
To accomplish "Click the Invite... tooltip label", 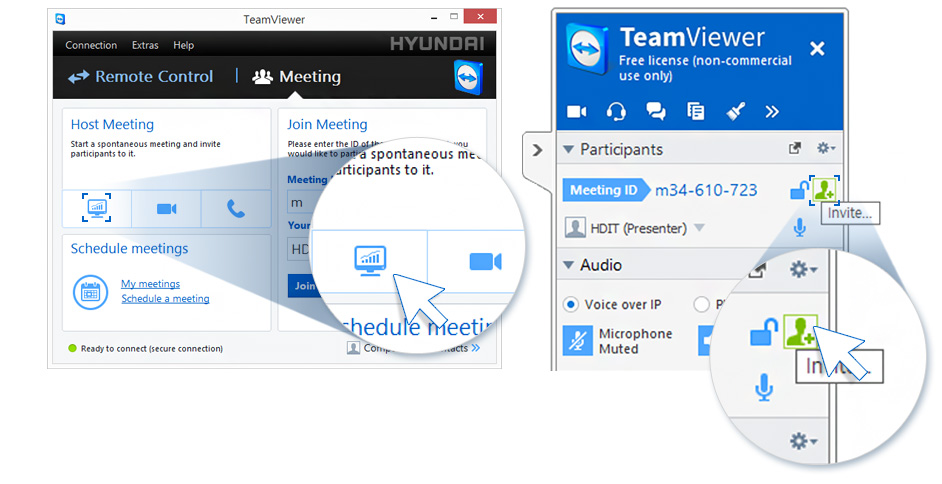I will (850, 213).
